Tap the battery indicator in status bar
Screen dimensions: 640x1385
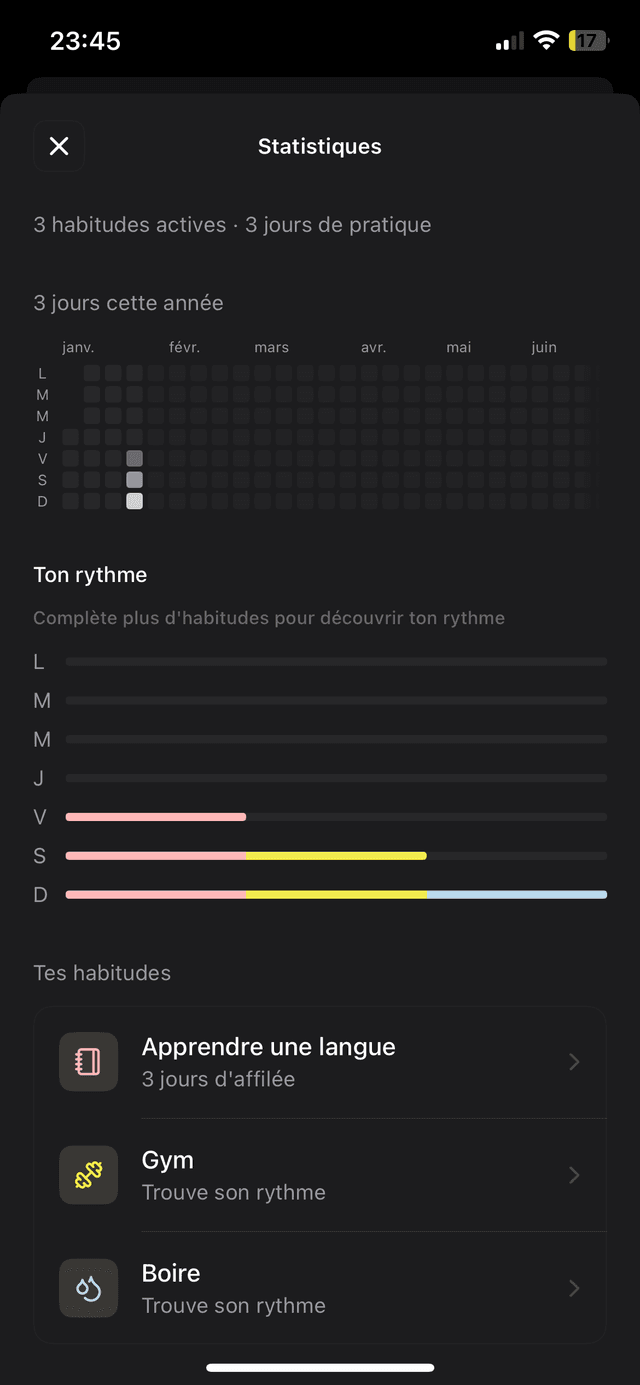(x=587, y=41)
